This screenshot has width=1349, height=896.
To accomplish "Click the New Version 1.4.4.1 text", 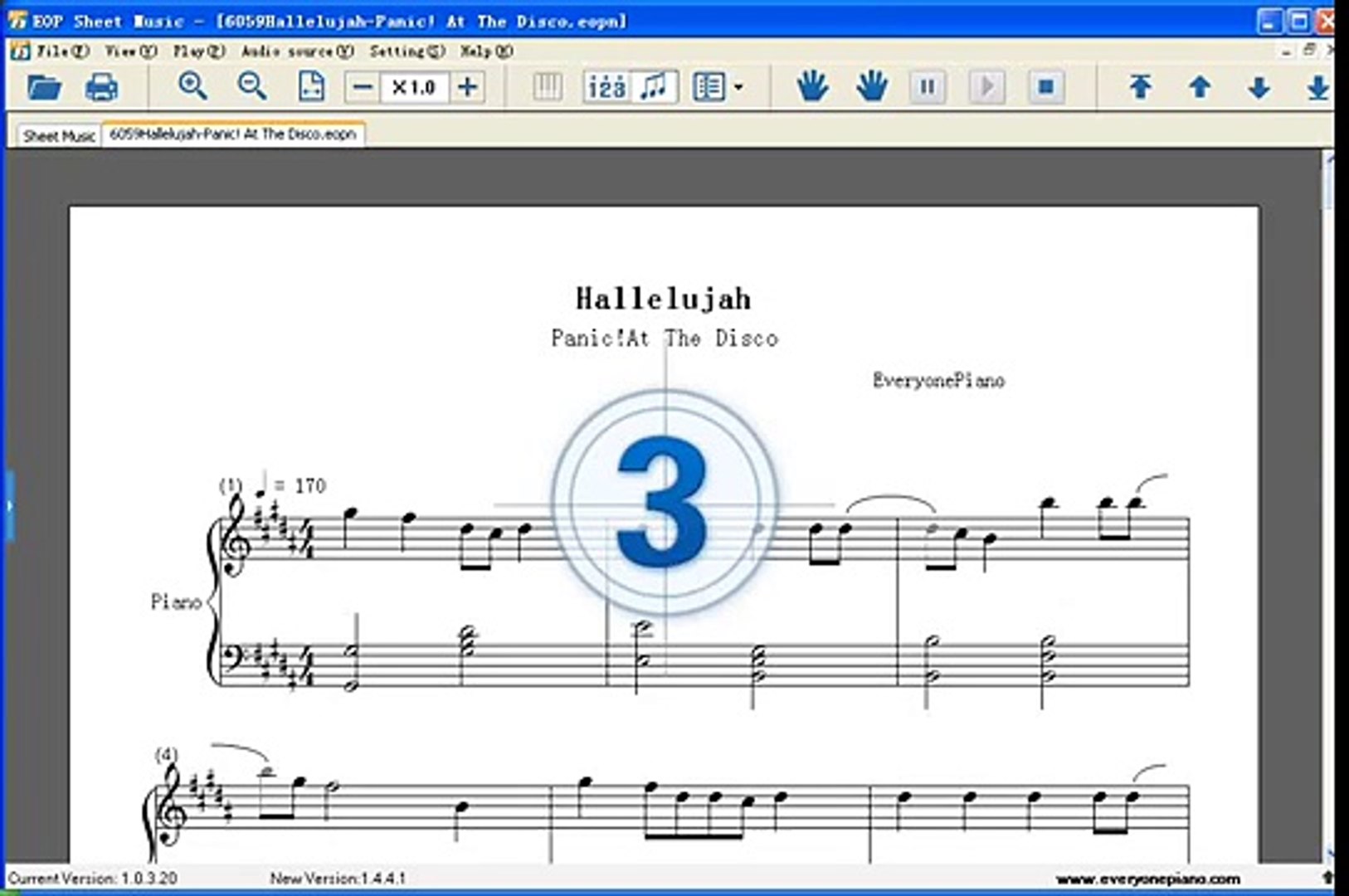I will (338, 878).
